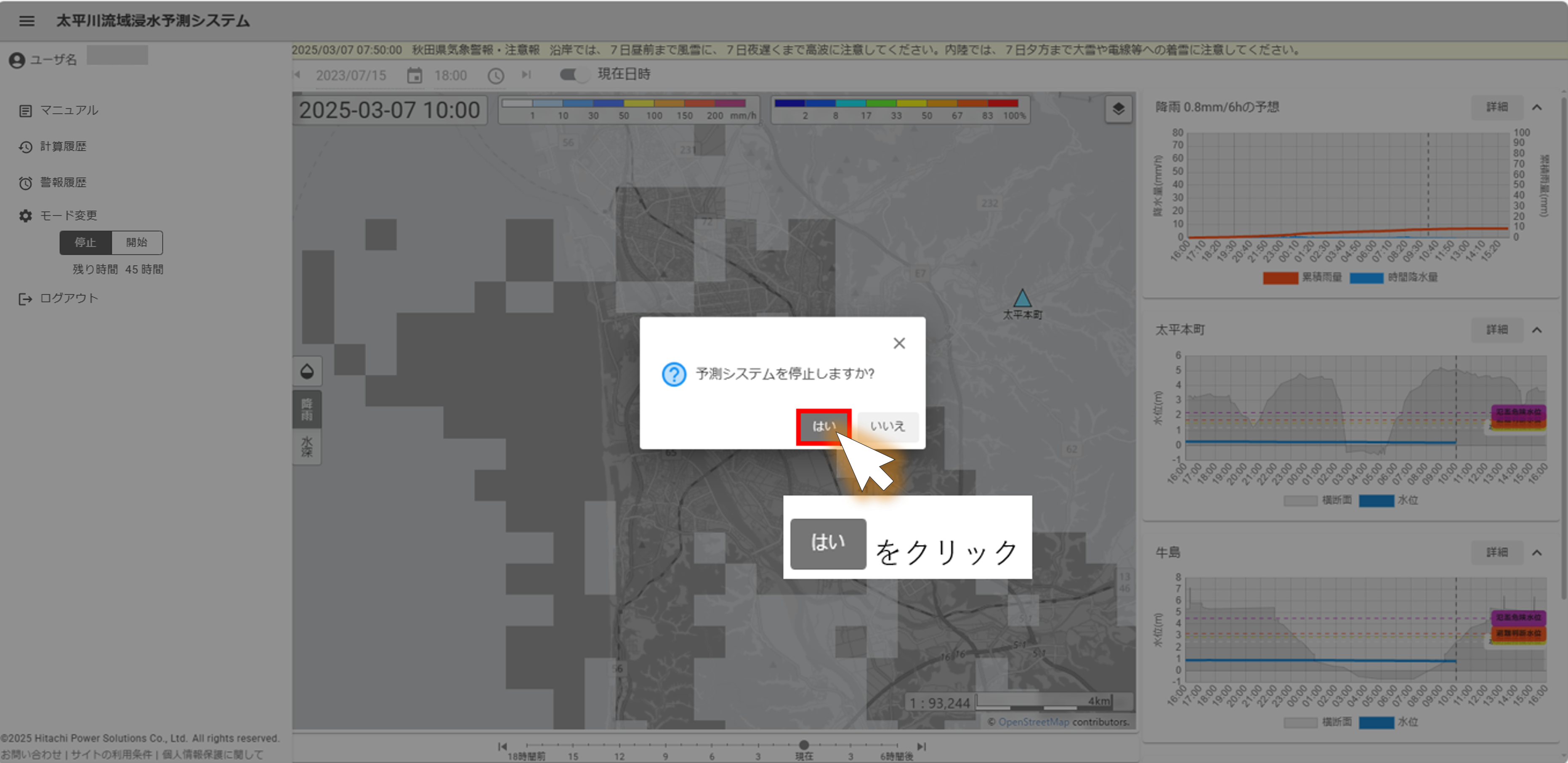Image resolution: width=1568 pixels, height=763 pixels.
Task: Collapse the 降雨 forecast panel
Action: 1536,107
